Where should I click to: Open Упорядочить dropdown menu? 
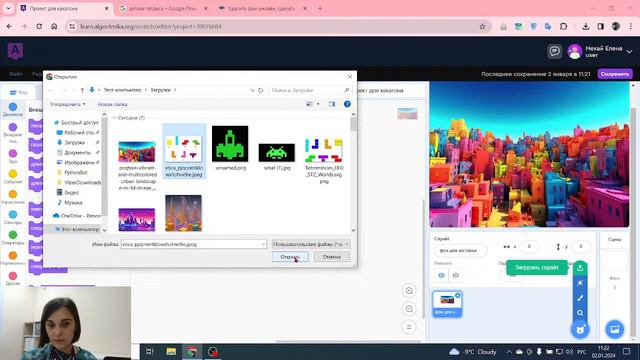point(68,104)
